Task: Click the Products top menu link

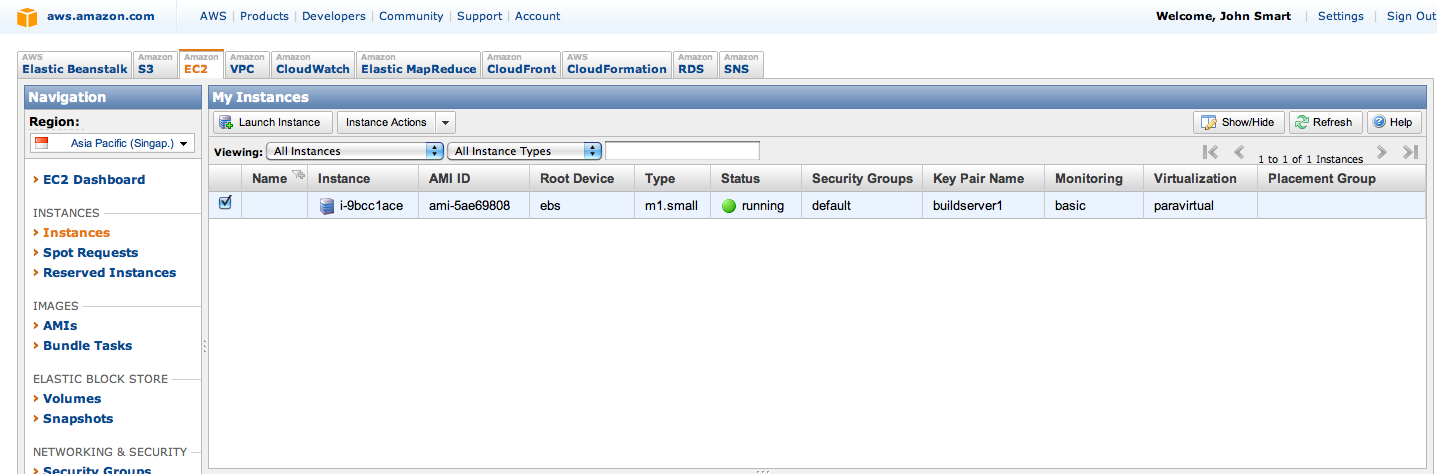Action: click(x=264, y=16)
